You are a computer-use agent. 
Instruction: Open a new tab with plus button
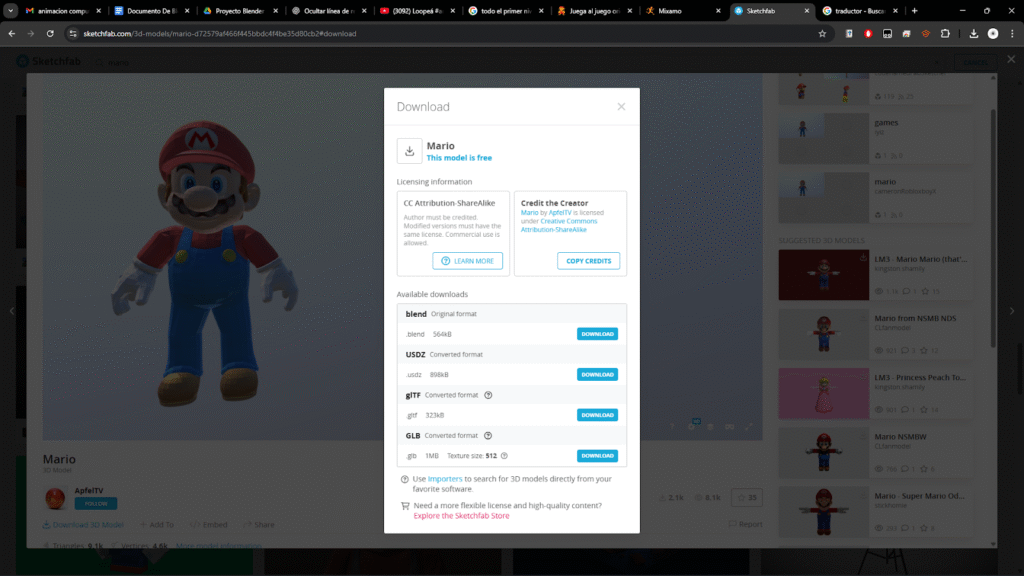[x=914, y=10]
